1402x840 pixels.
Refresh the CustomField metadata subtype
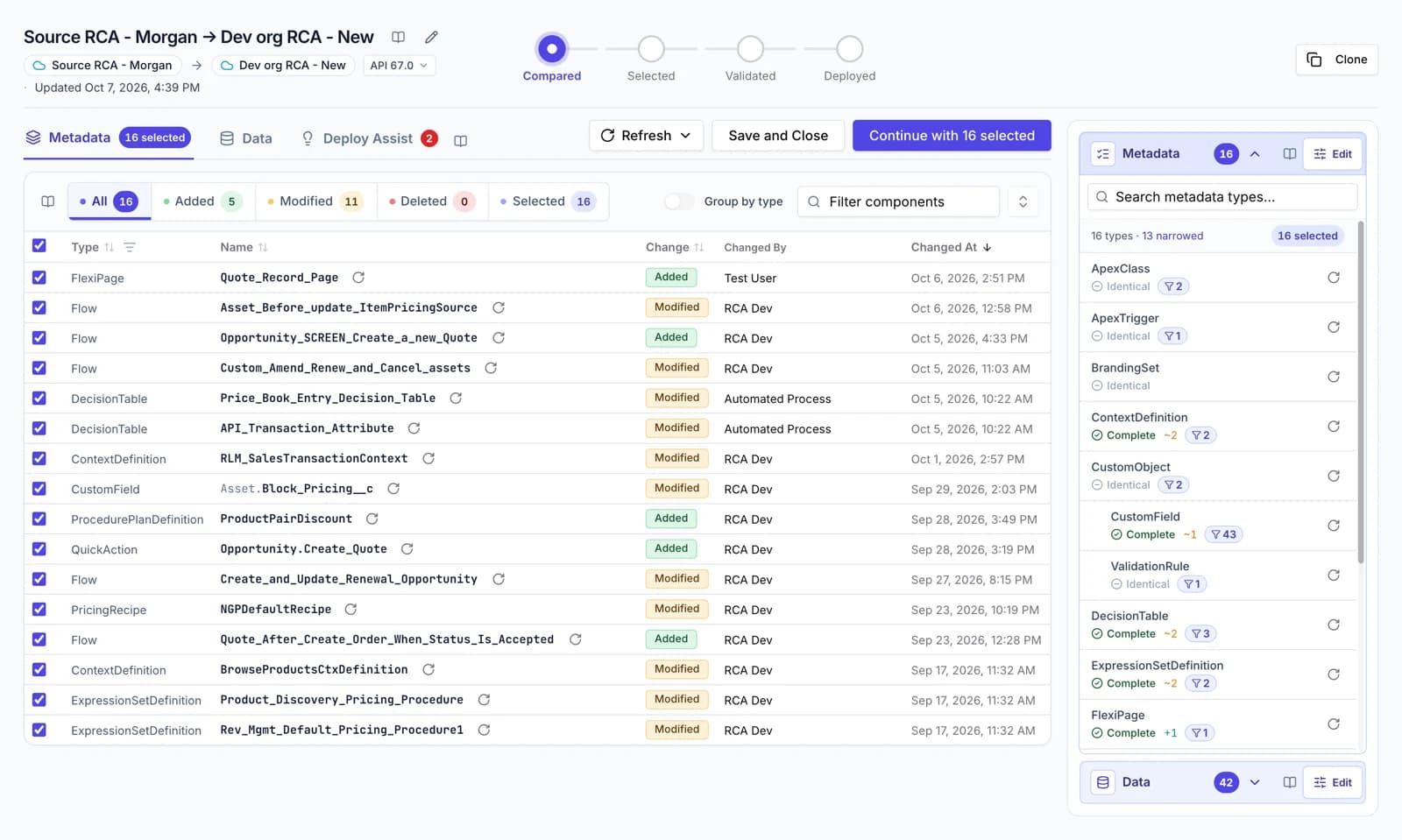pos(1334,526)
